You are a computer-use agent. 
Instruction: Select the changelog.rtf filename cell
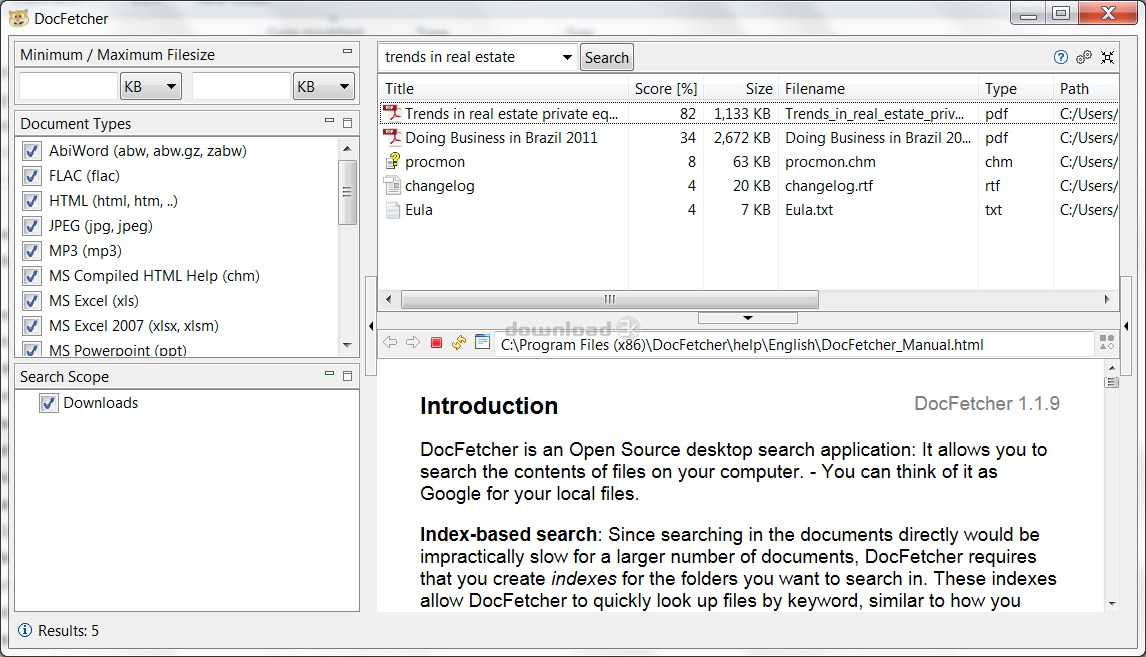pyautogui.click(x=829, y=186)
